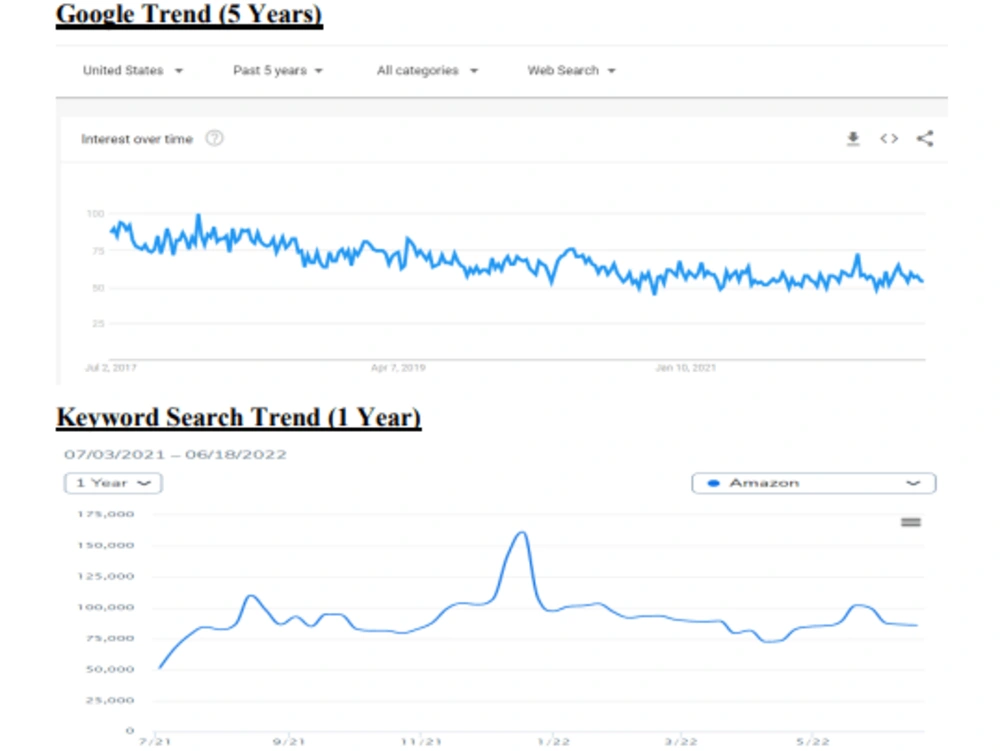Open the keyword chart hamburger menu
The image size is (1000, 751).
pyautogui.click(x=911, y=522)
